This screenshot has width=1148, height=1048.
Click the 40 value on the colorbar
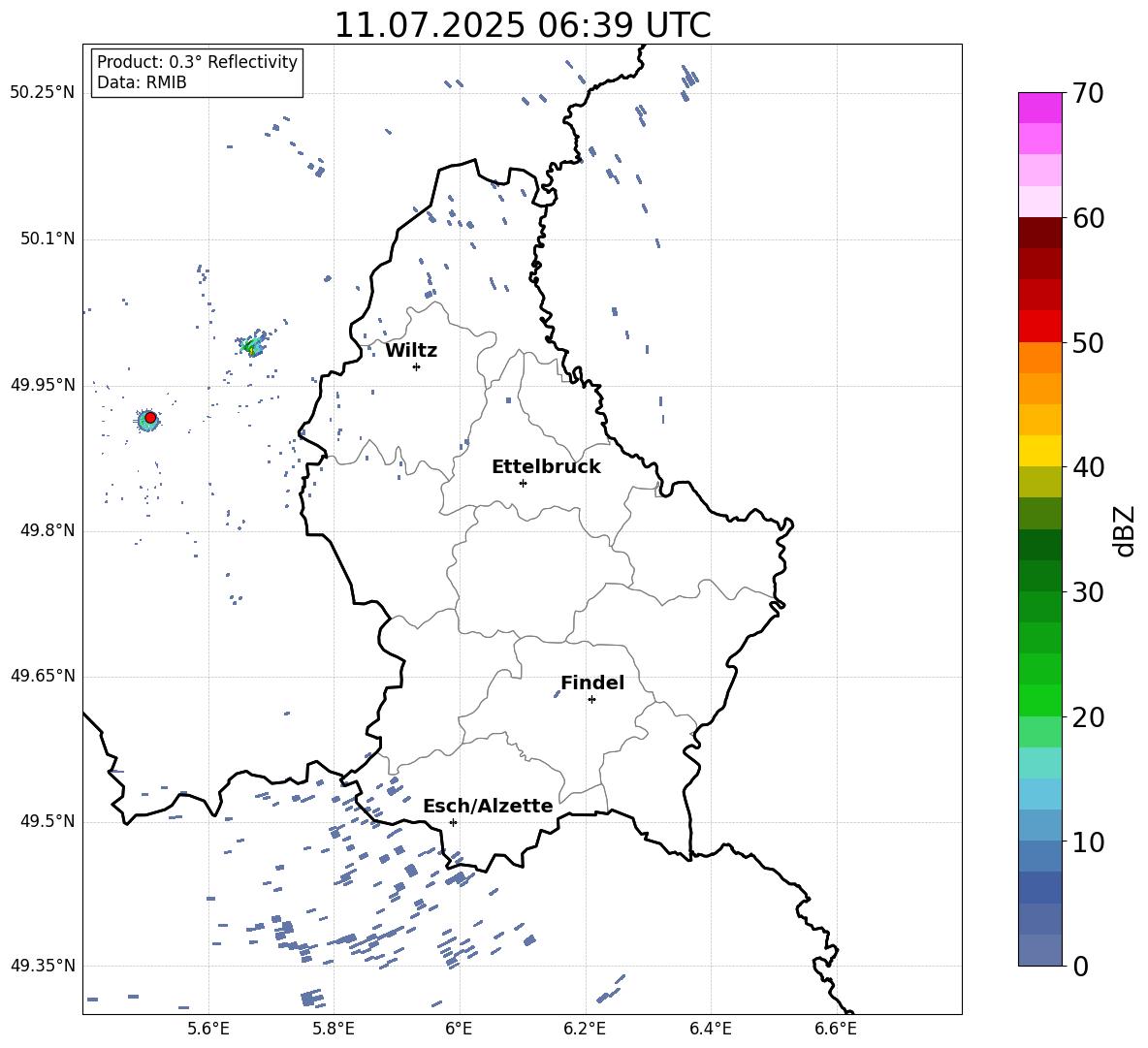tap(1088, 467)
